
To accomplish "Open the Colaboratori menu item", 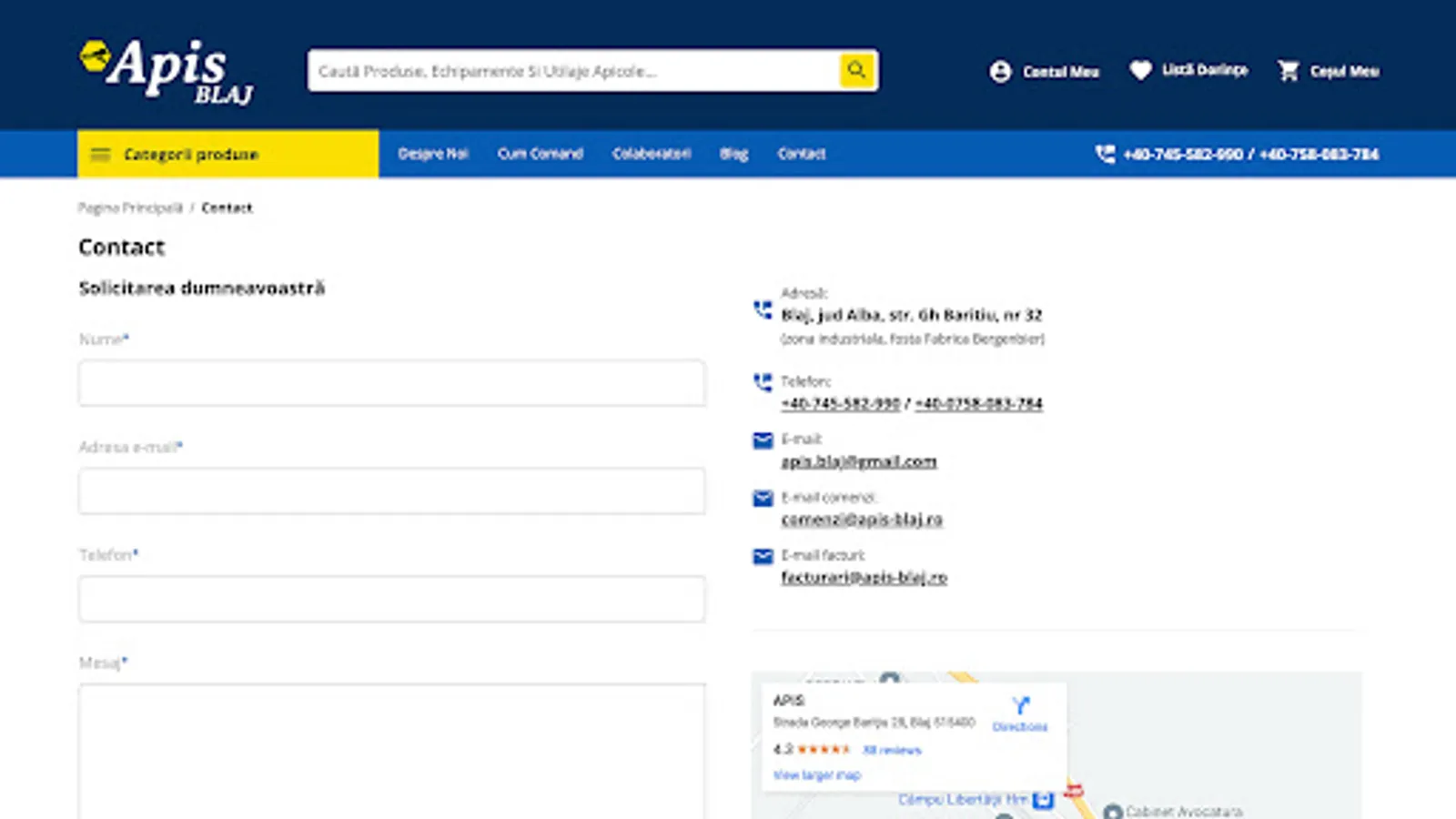I will click(652, 154).
